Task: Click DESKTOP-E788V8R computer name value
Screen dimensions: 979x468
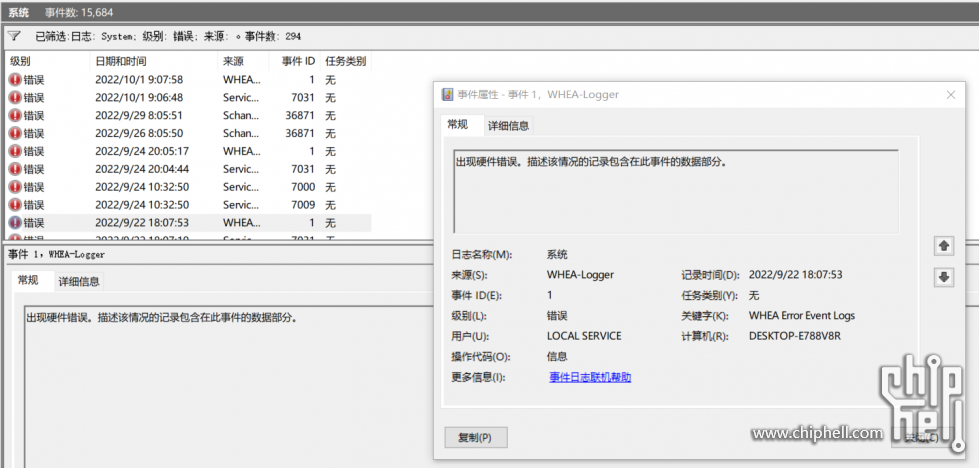Action: tap(795, 336)
